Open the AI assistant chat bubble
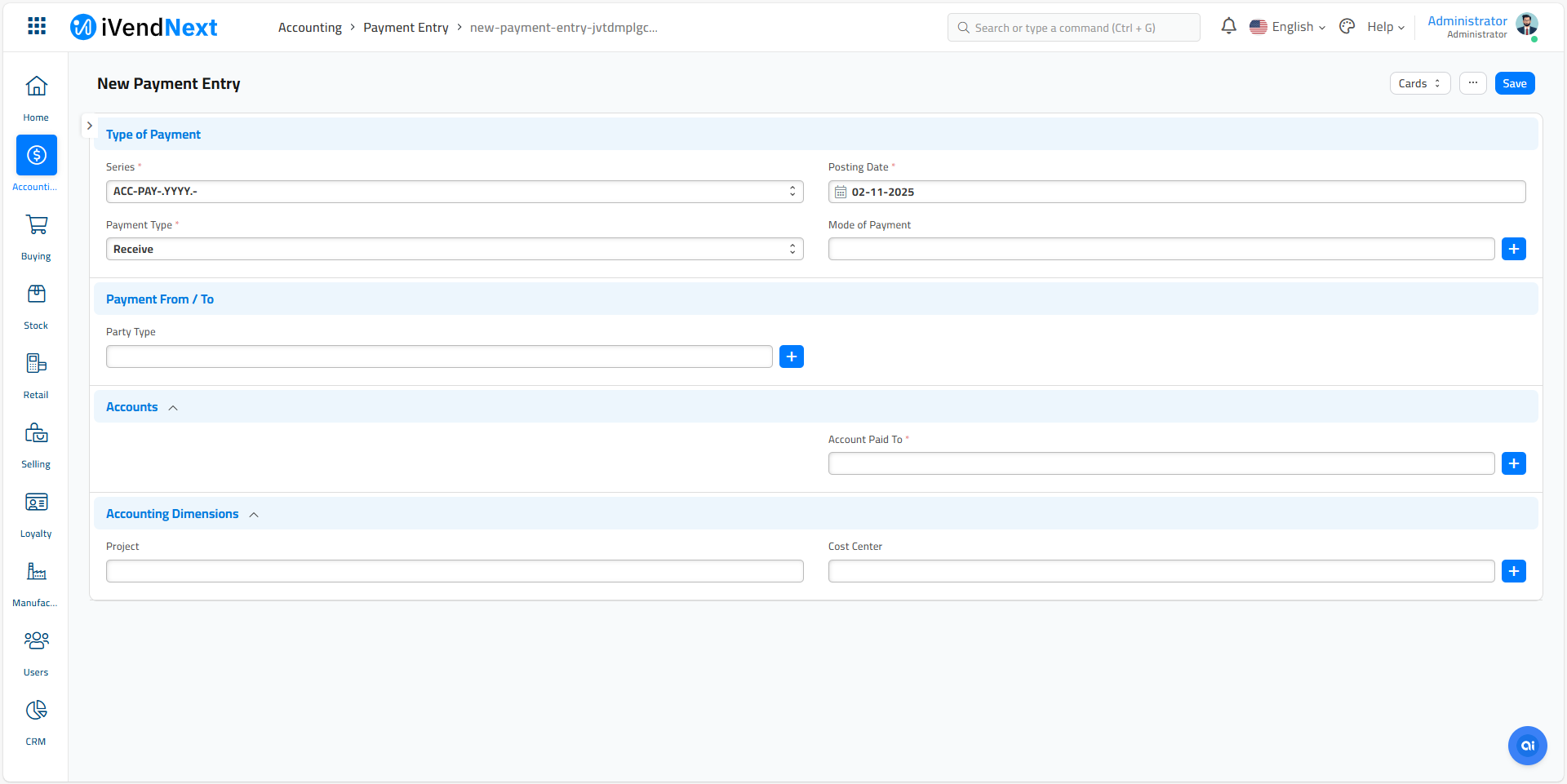The height and width of the screenshot is (784, 1567). [x=1527, y=746]
